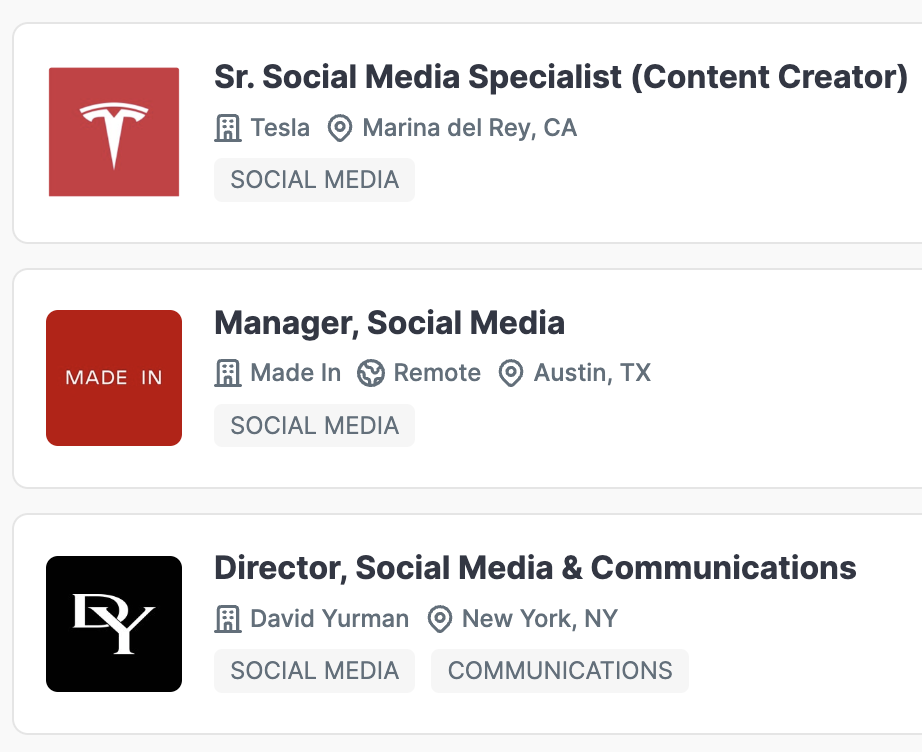Click the David Yurman company name

329,619
